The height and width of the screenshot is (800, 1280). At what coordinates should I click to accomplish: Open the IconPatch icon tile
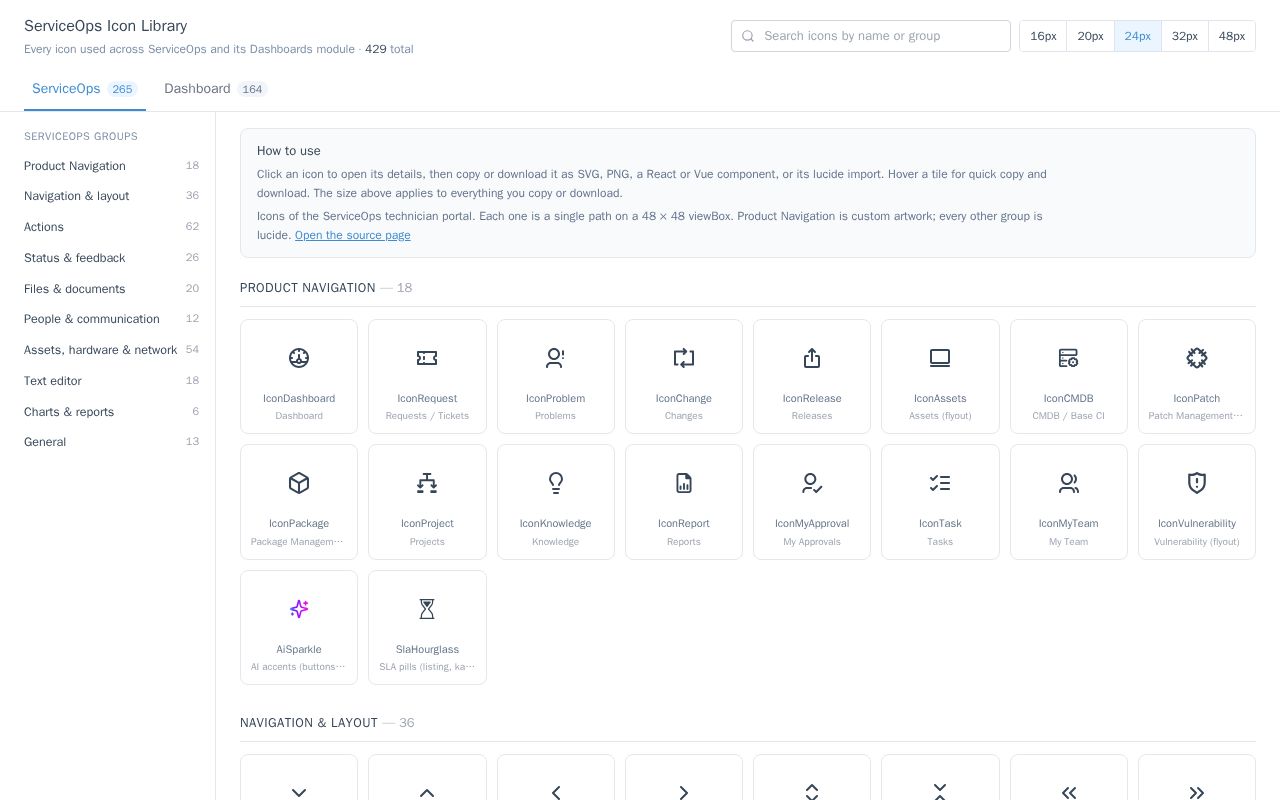point(1197,377)
